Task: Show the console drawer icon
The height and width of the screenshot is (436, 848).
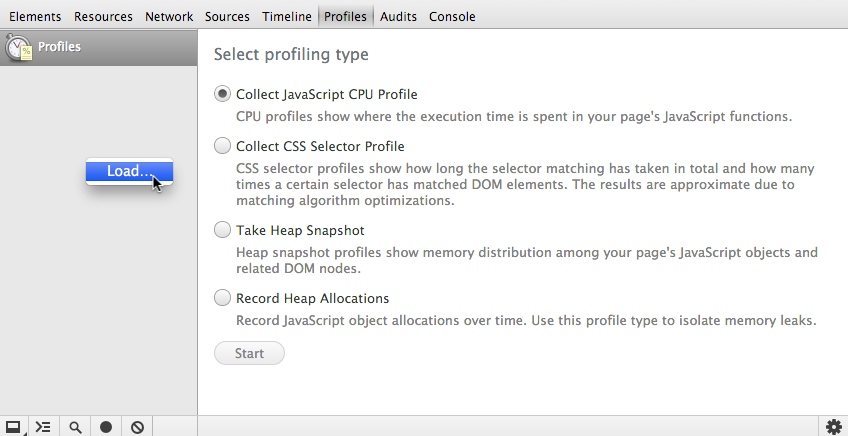Action: (43, 426)
